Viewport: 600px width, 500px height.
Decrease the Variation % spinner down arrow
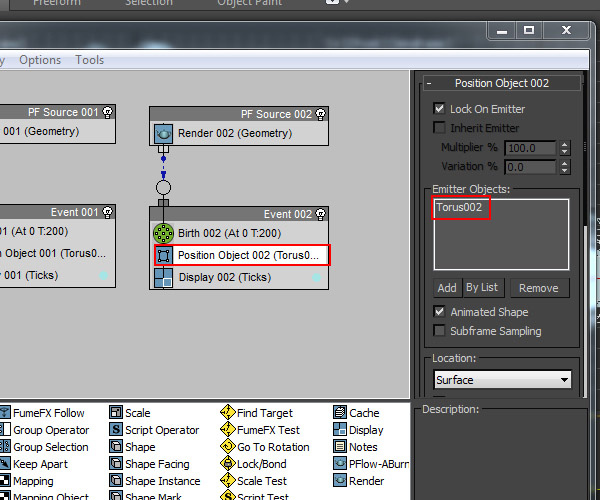pos(565,171)
